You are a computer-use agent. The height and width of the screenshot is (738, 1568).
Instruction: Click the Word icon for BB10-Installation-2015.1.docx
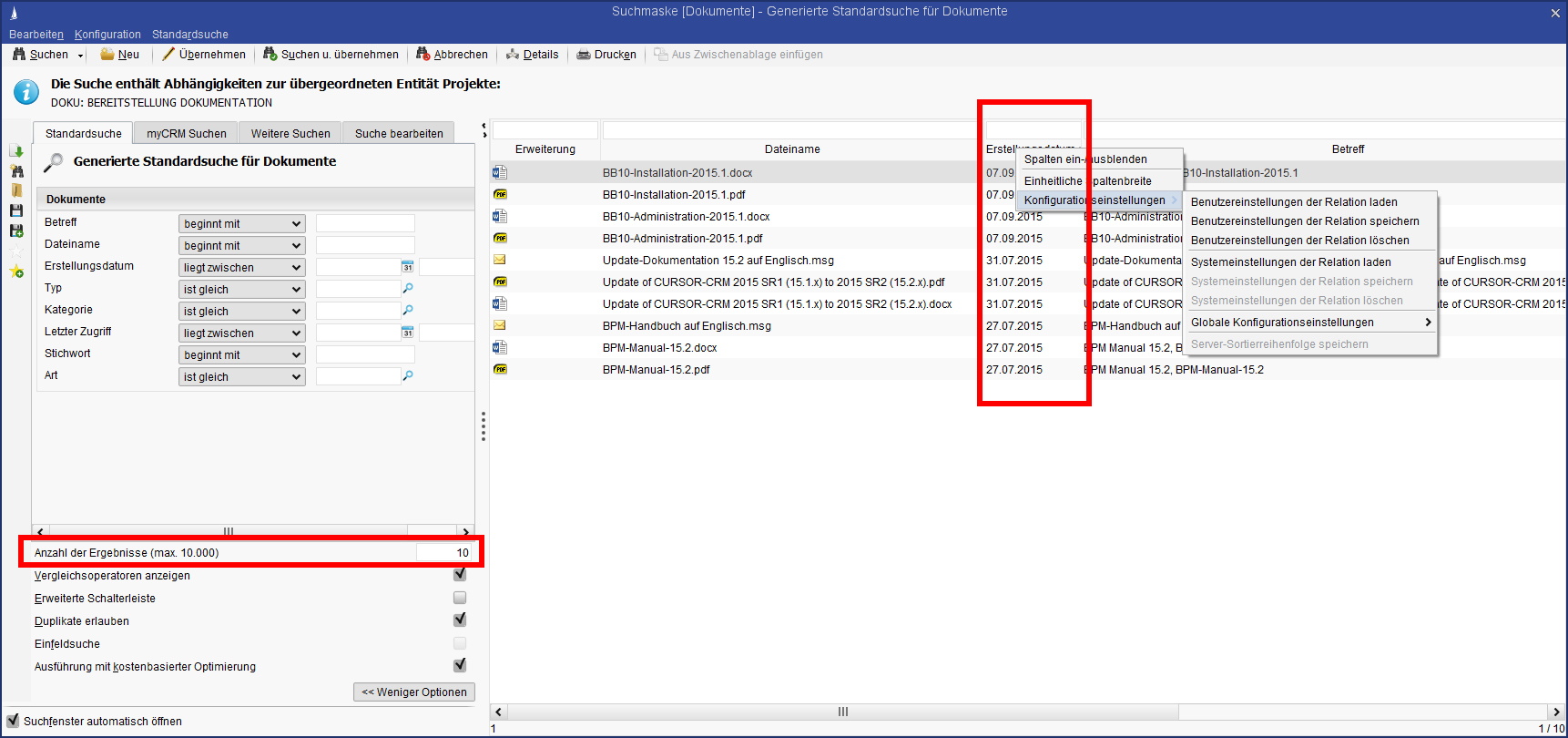point(500,172)
